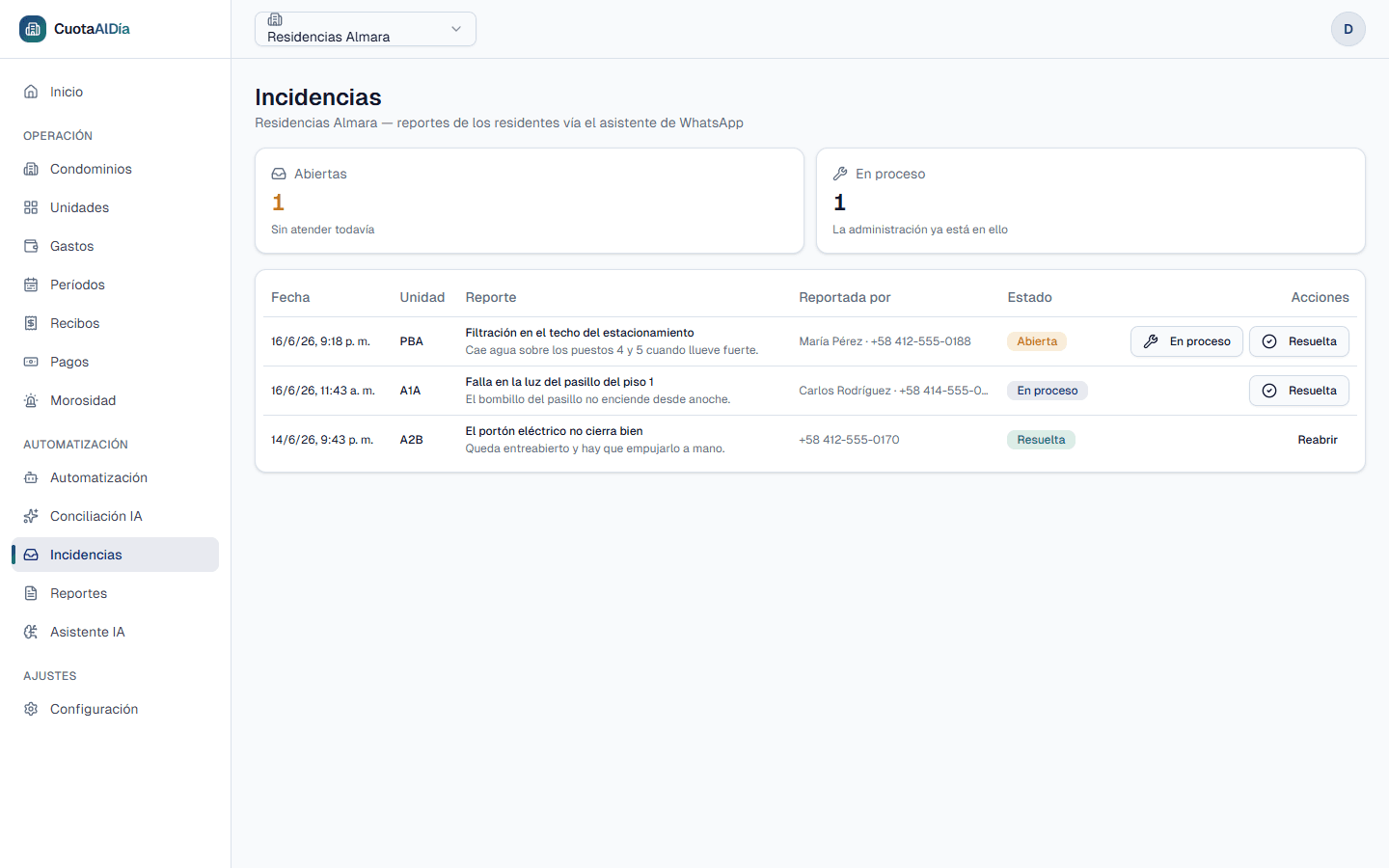Mark the PBA filtración incident as Resuelta
Screen dimensions: 1389x868
tap(1299, 341)
